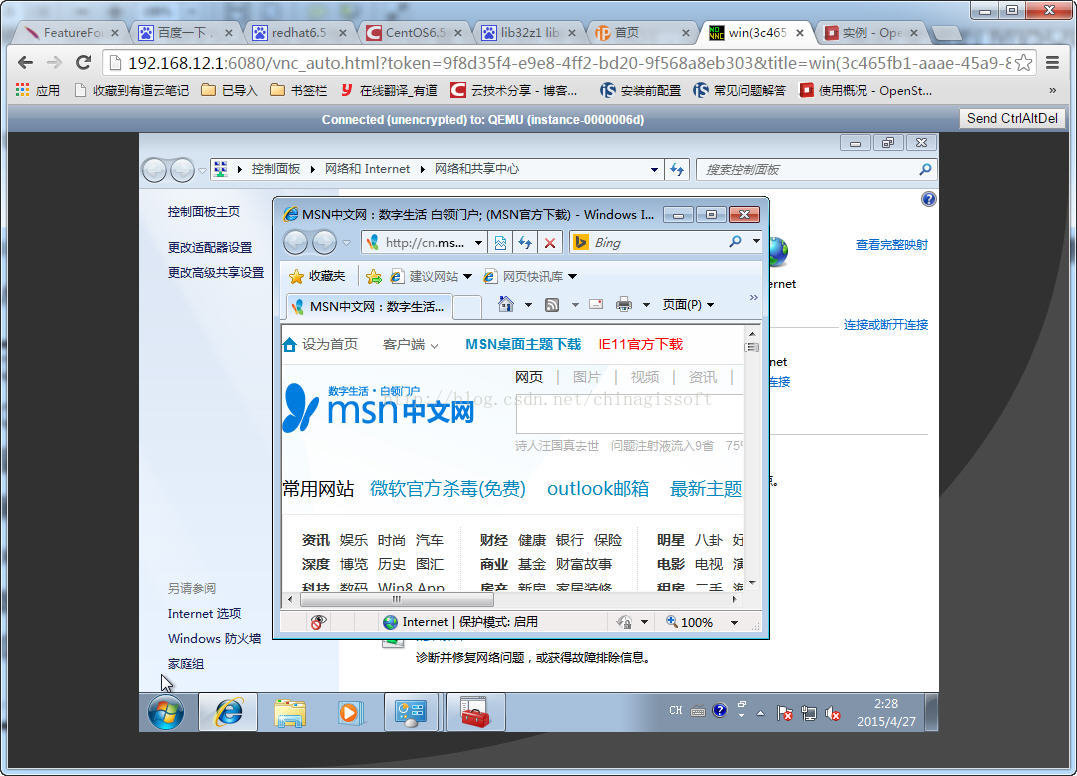Open 更改适配器设置 in control panel
This screenshot has width=1077, height=776.
[209, 247]
